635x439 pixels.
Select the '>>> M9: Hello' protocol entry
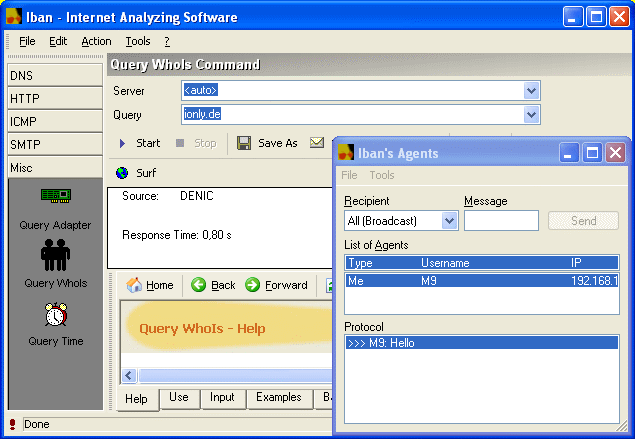(482, 343)
